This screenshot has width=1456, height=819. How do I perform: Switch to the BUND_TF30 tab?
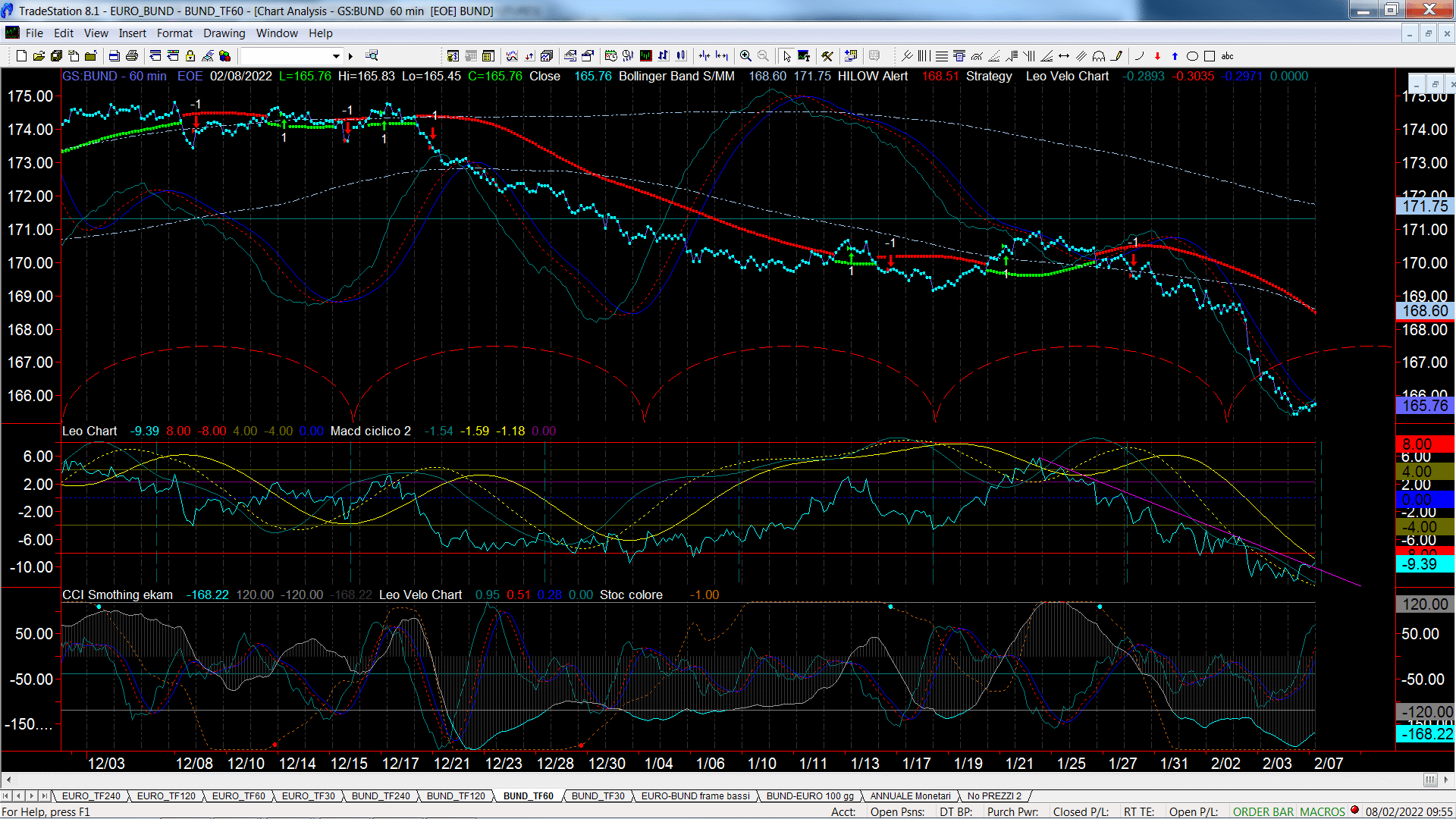[598, 796]
